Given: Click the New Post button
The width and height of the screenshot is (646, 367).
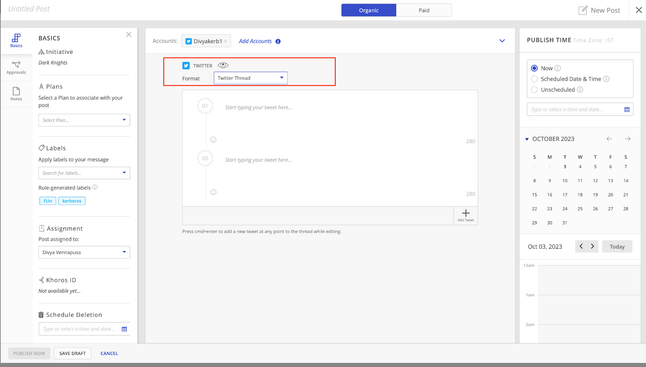Looking at the screenshot, I should (x=599, y=10).
